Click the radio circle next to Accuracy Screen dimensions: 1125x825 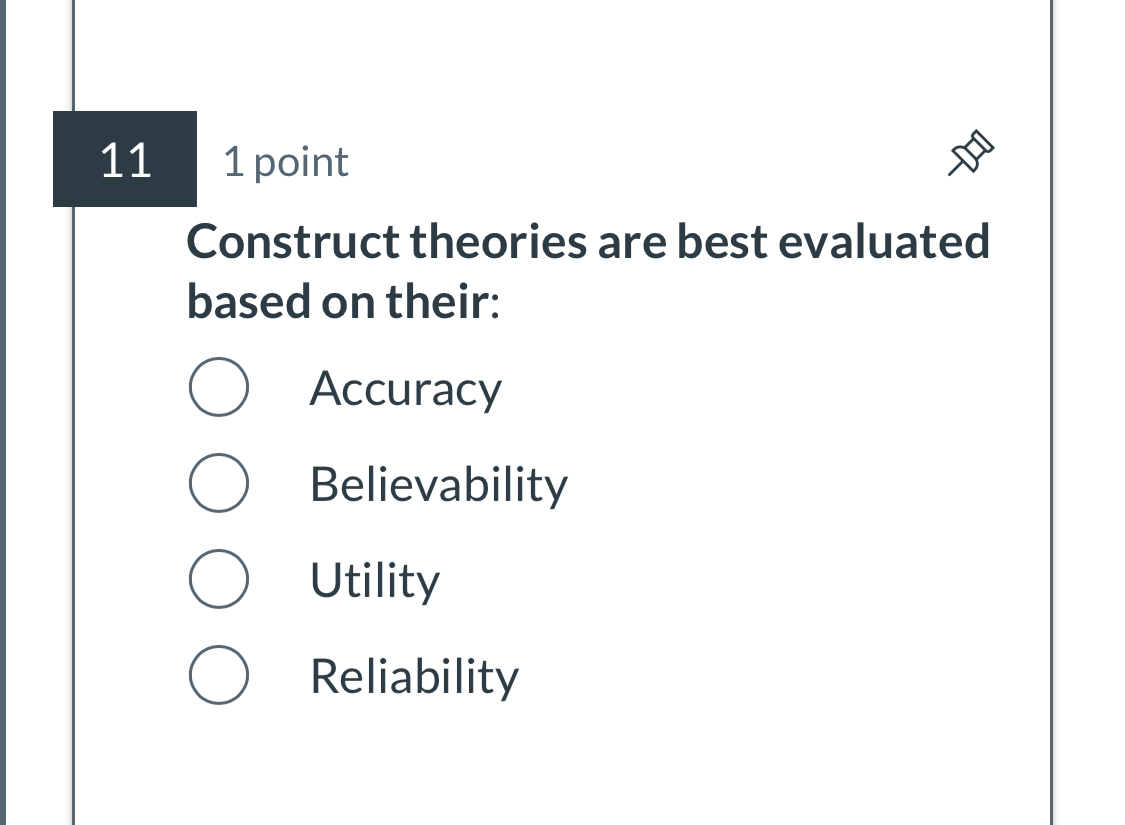coord(218,387)
